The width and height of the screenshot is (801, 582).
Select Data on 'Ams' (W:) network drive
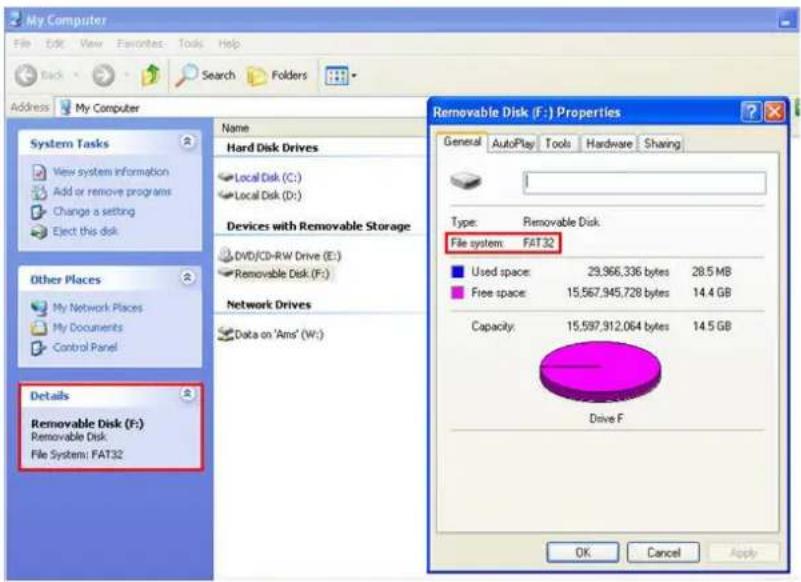point(279,334)
